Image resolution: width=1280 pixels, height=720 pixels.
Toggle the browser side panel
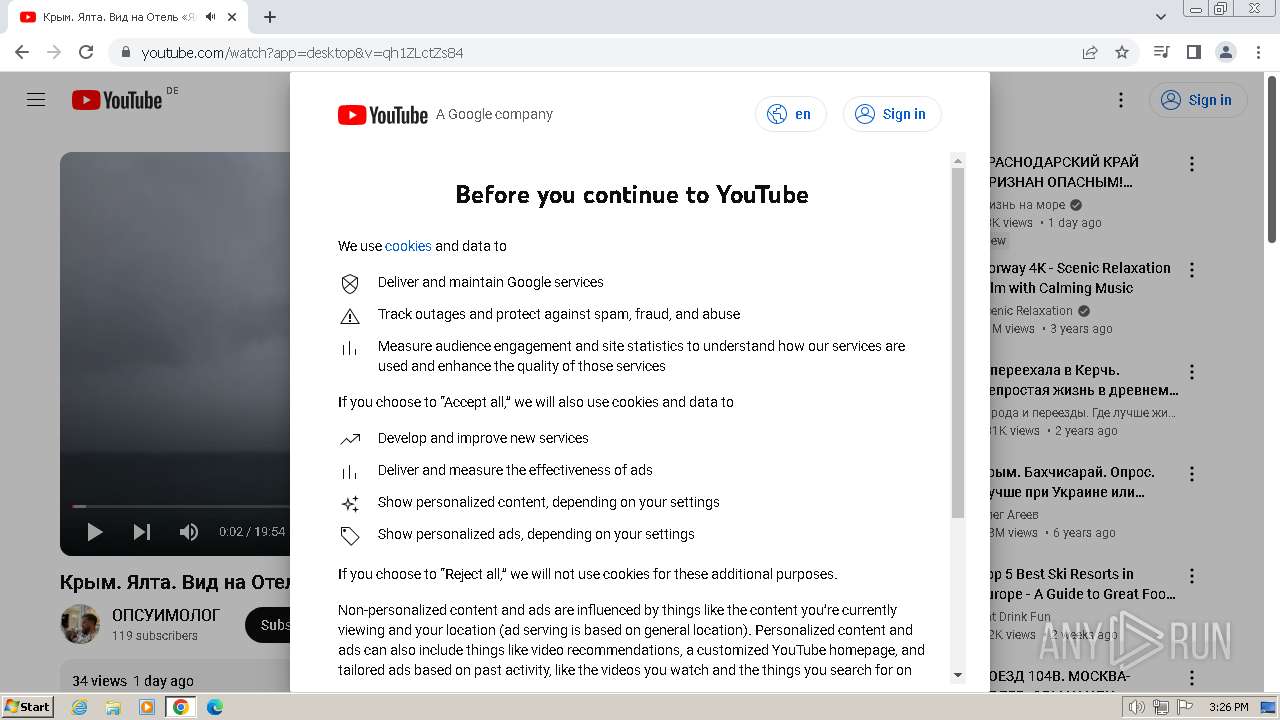(1194, 52)
